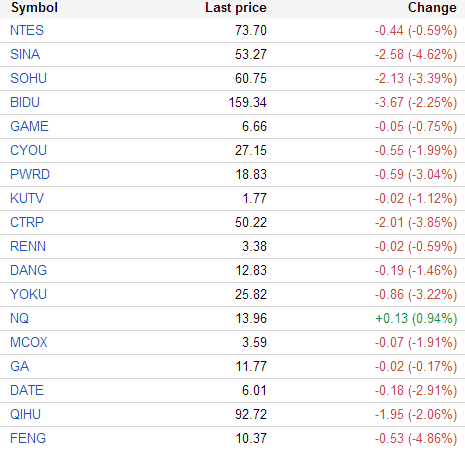
Task: Open the NTES stock symbol link
Action: 27,30
